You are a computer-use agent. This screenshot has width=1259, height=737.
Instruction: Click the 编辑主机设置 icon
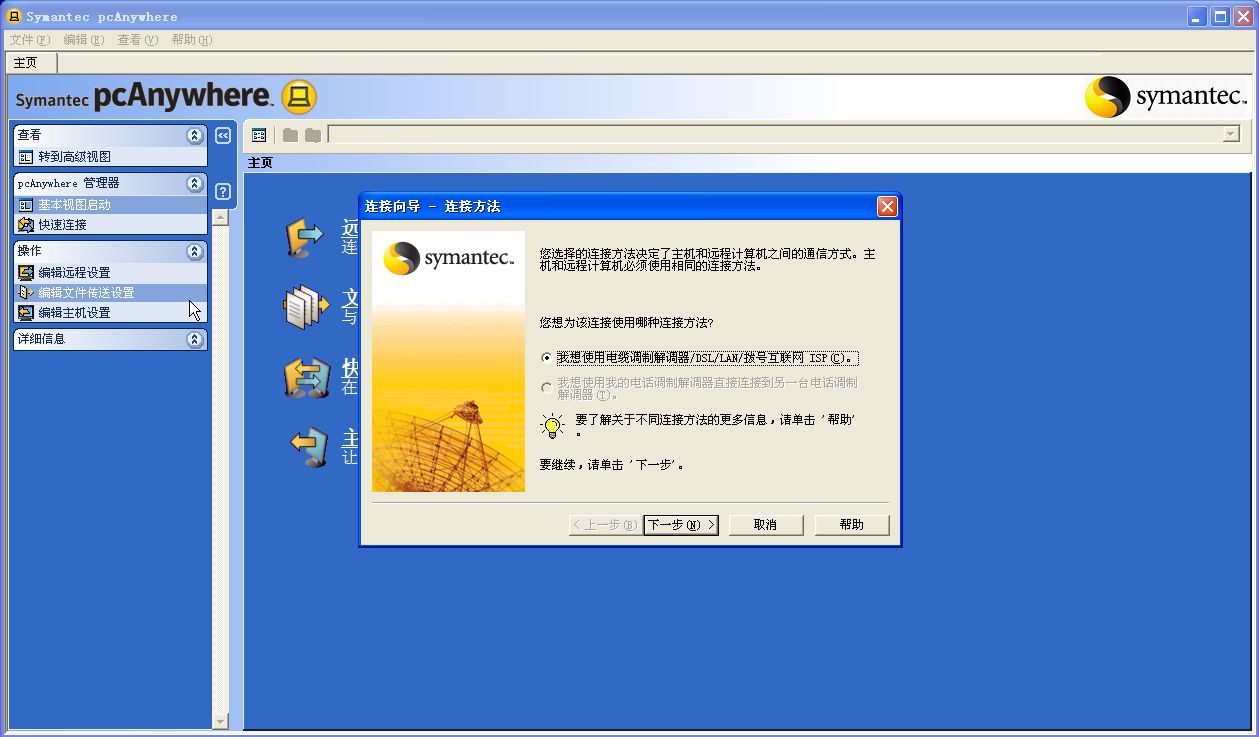coord(26,312)
